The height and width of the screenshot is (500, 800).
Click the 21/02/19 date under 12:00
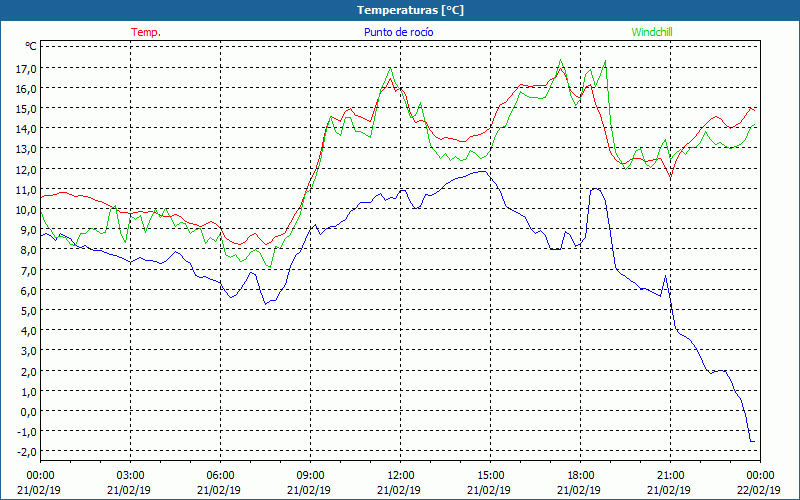(x=399, y=490)
